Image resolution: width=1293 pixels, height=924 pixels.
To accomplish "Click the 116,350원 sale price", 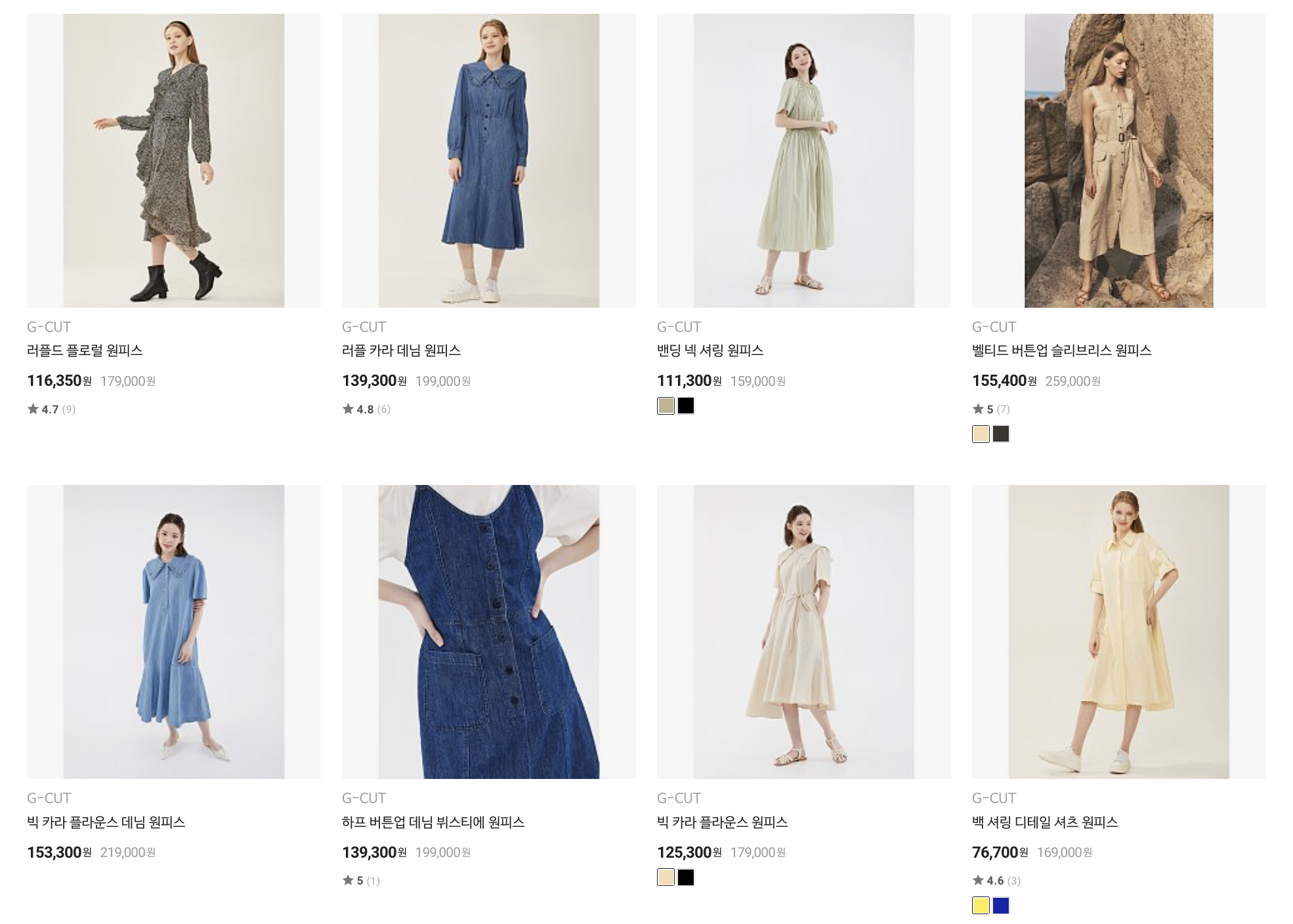I will coord(59,381).
